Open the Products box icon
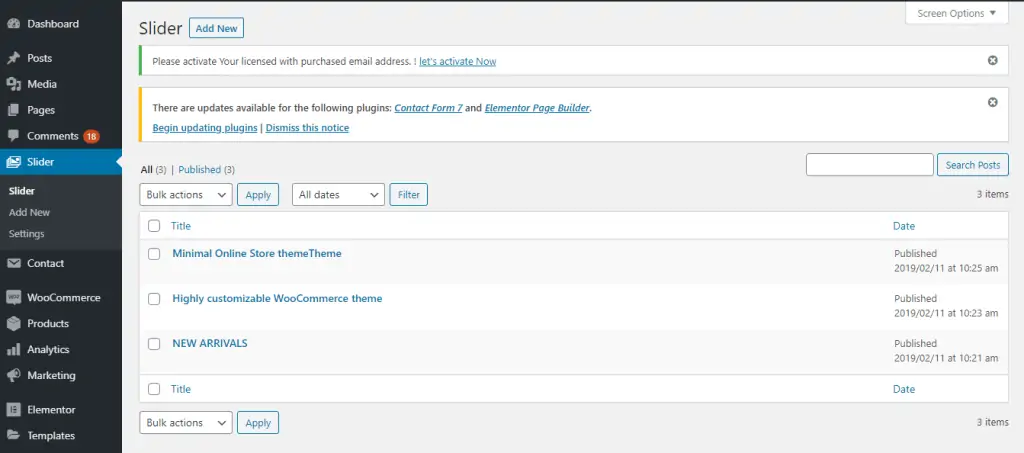 (13, 324)
